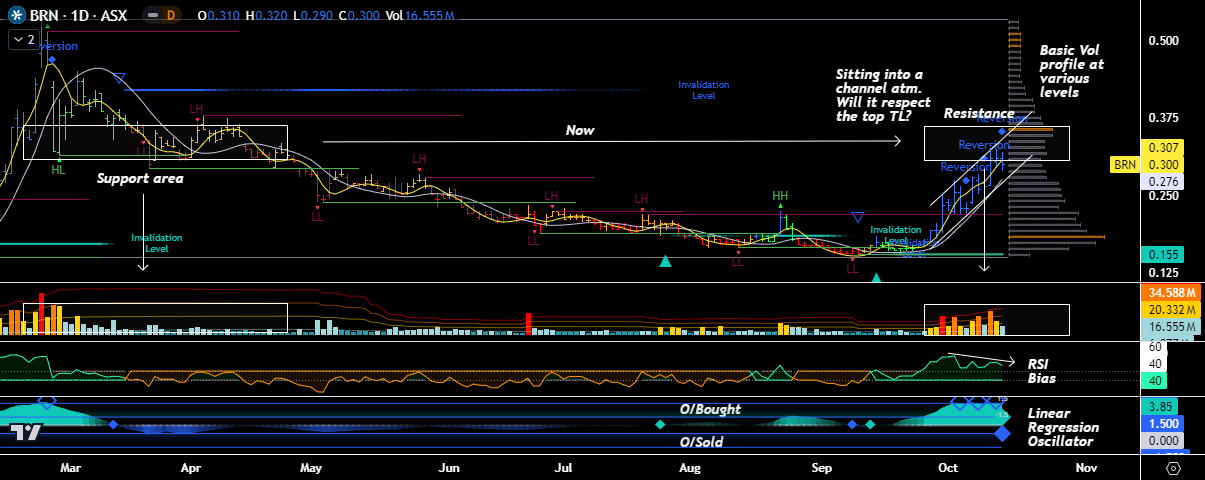Click the BRN symbol logo icon
Image resolution: width=1205 pixels, height=480 pixels.
click(16, 15)
